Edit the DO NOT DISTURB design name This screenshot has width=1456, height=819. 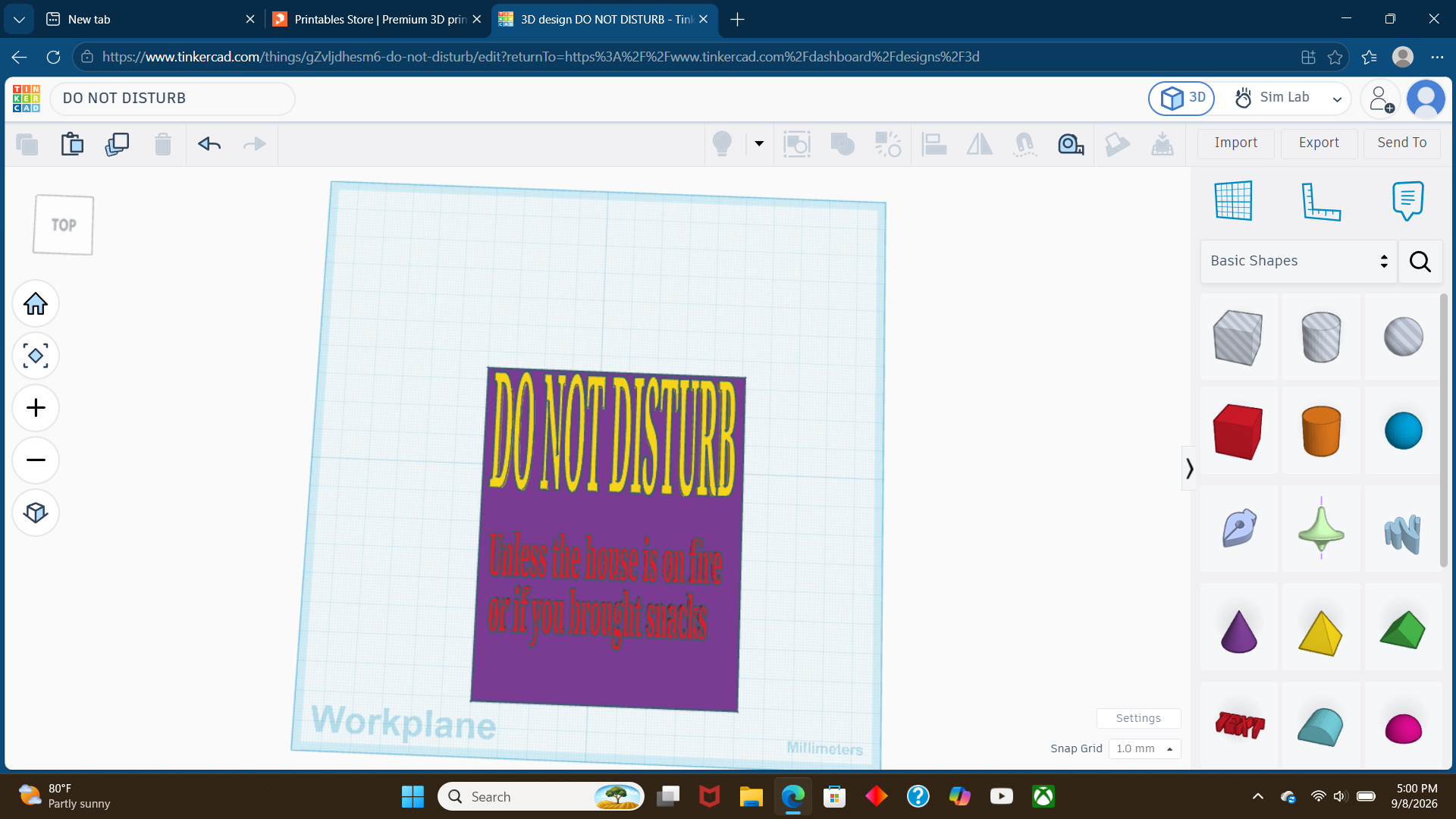click(x=173, y=99)
